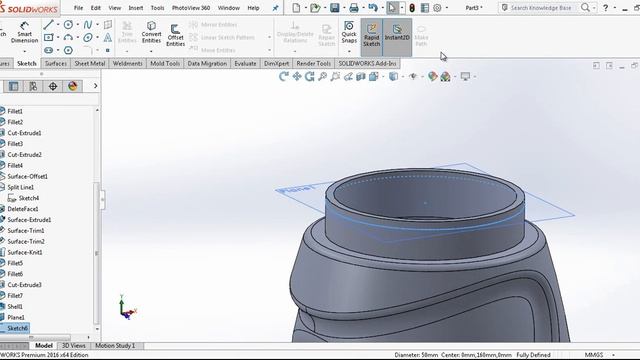Select Cut-Extrude3 in feature tree
Viewport: 640px width, 360px height.
(24, 284)
